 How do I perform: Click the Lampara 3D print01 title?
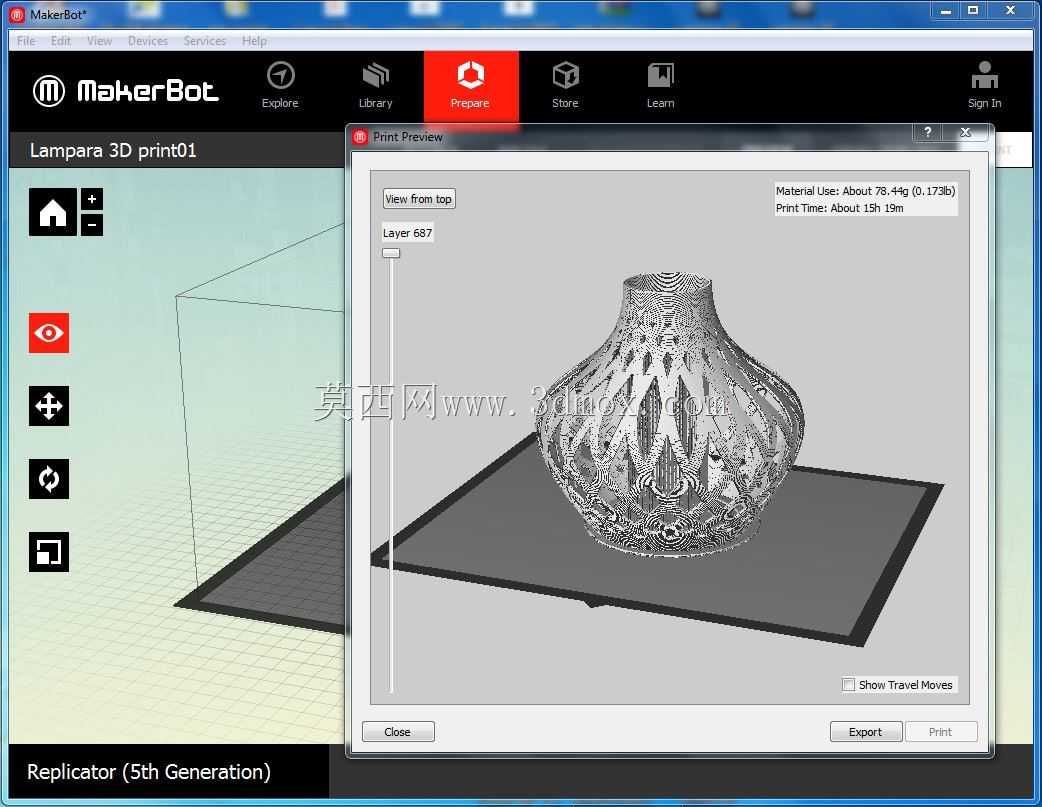point(113,150)
